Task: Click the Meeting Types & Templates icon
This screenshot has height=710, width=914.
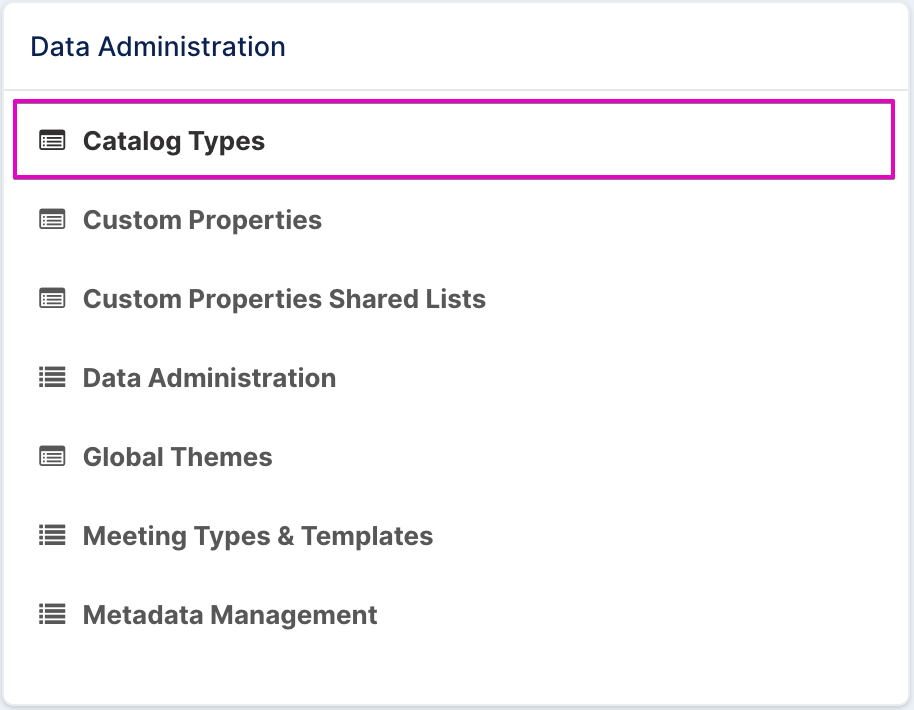Action: (52, 535)
